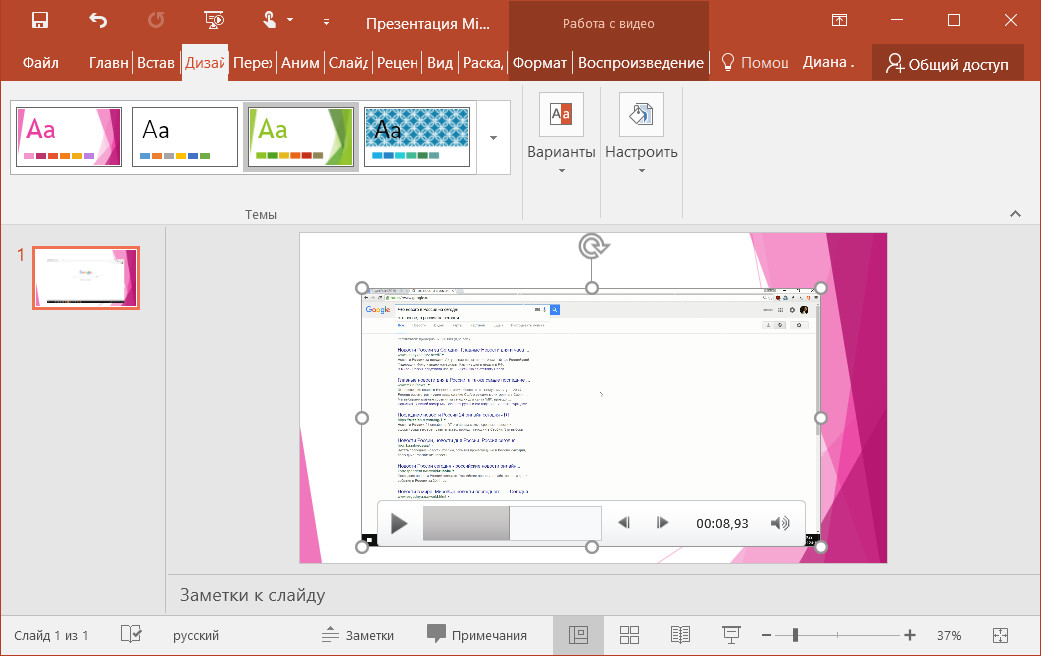Mute the video sound

779,522
